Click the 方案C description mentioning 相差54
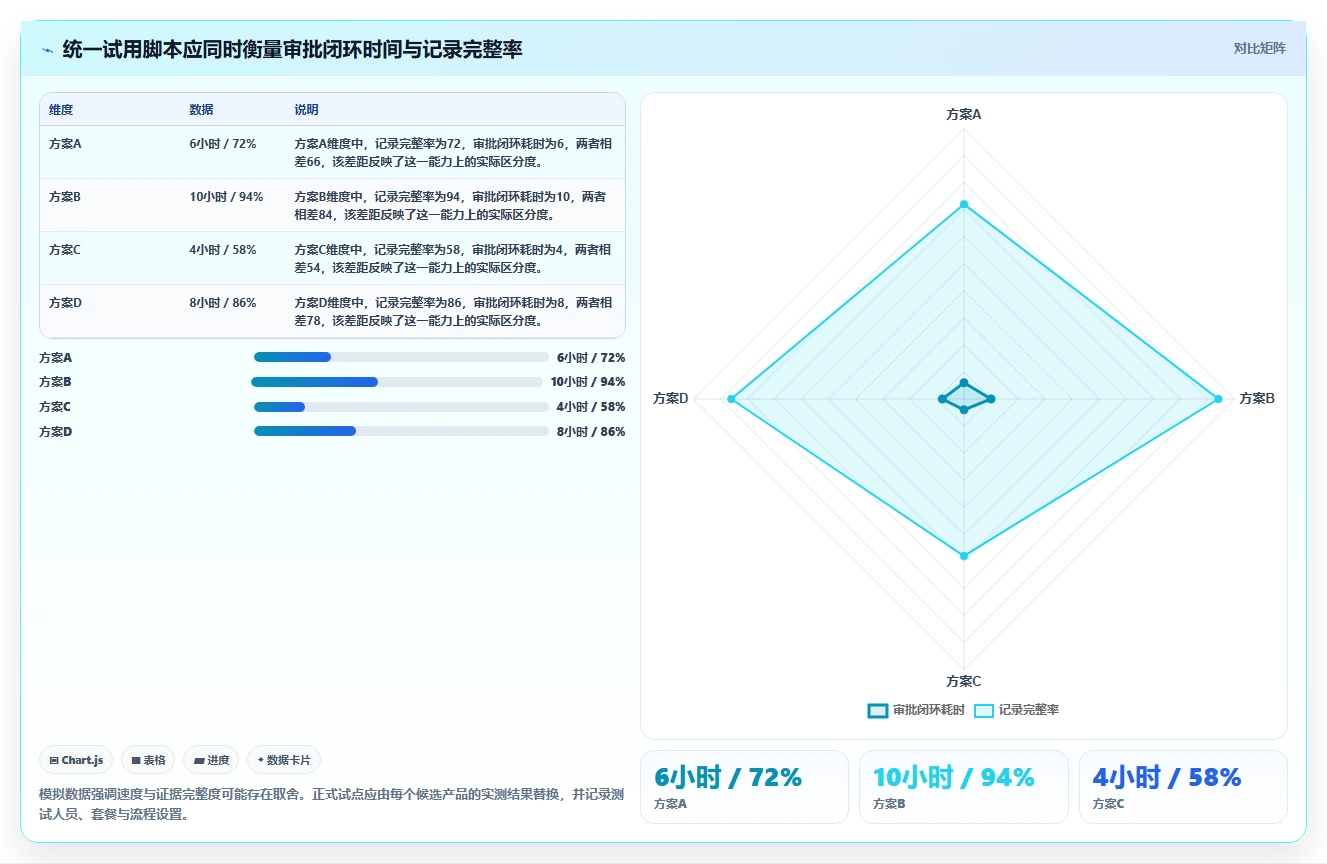 (453, 258)
